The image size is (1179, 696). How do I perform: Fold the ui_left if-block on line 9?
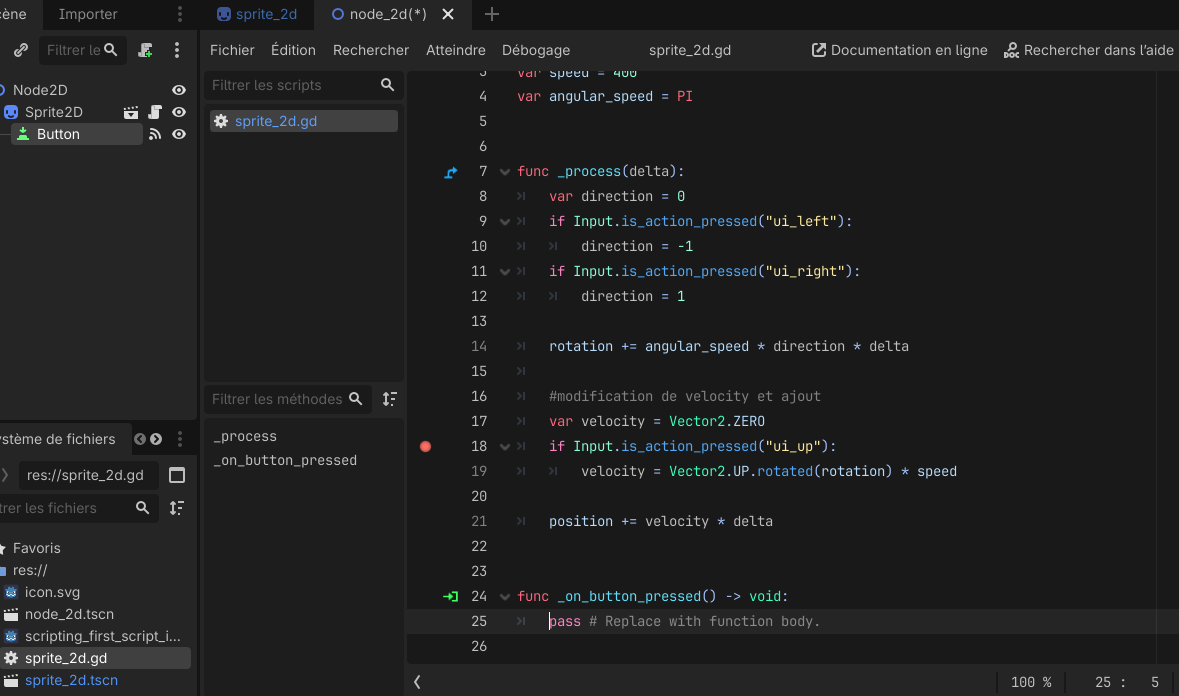click(505, 222)
